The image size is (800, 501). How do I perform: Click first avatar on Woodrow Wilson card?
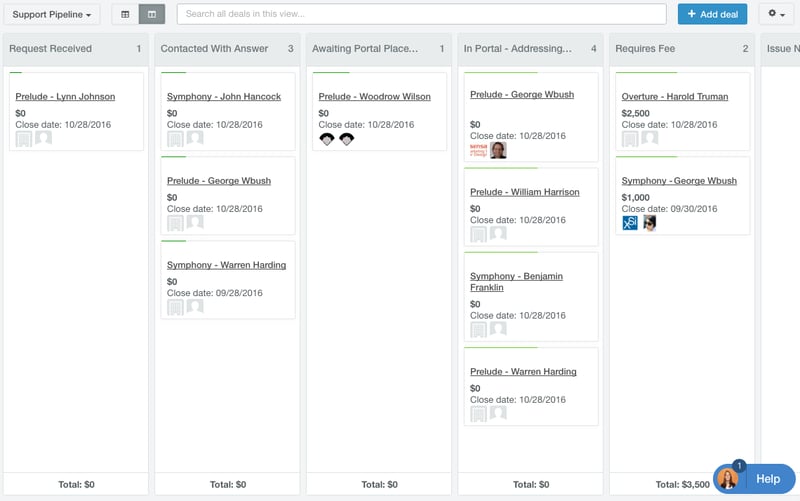tap(327, 139)
